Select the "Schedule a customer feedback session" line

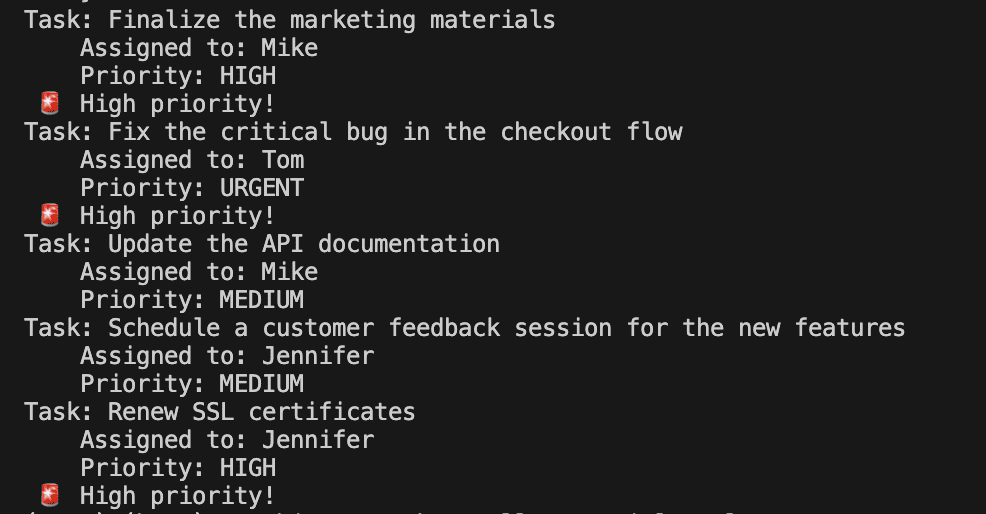click(465, 327)
